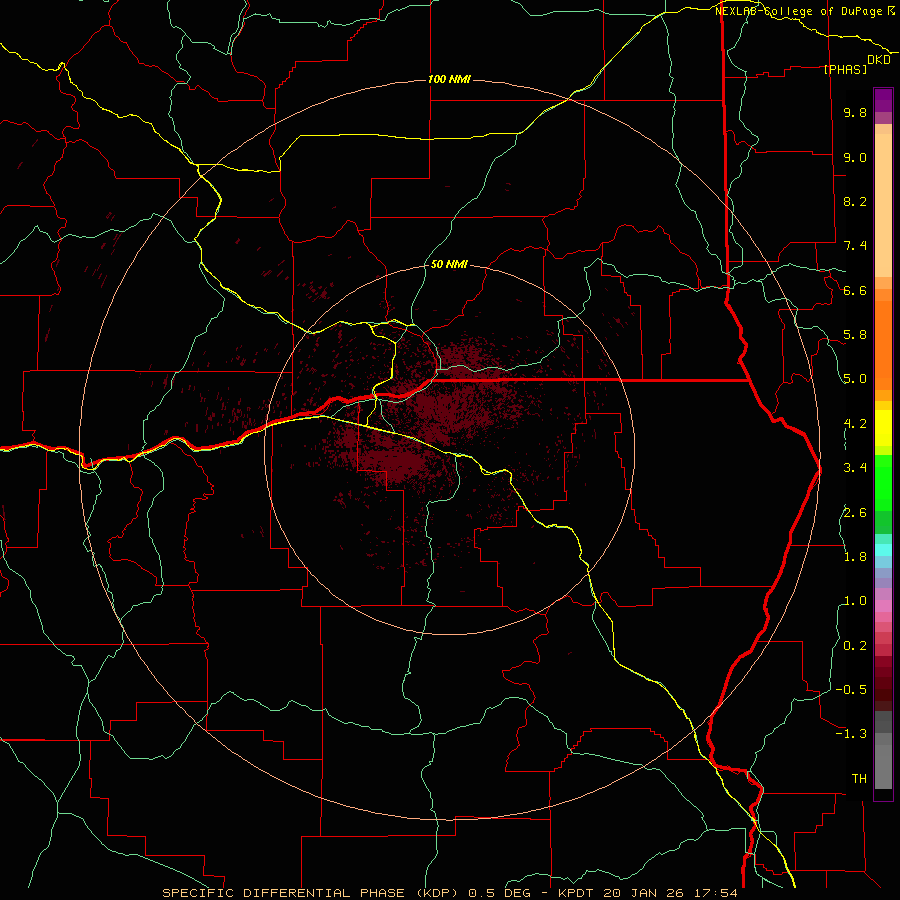Click the 2.6 scale value

855,513
